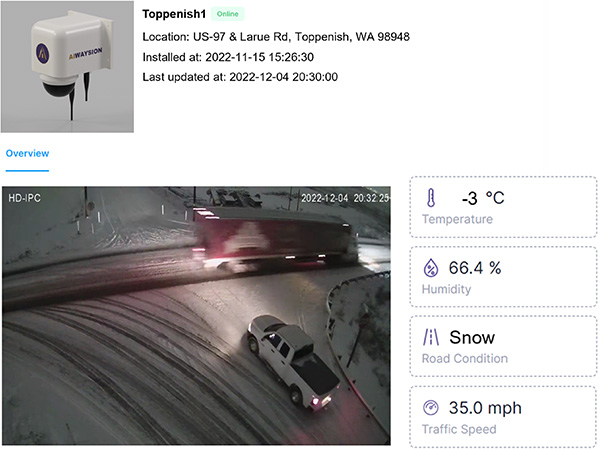
Task: Click the thermometer temperature icon
Action: (431, 198)
